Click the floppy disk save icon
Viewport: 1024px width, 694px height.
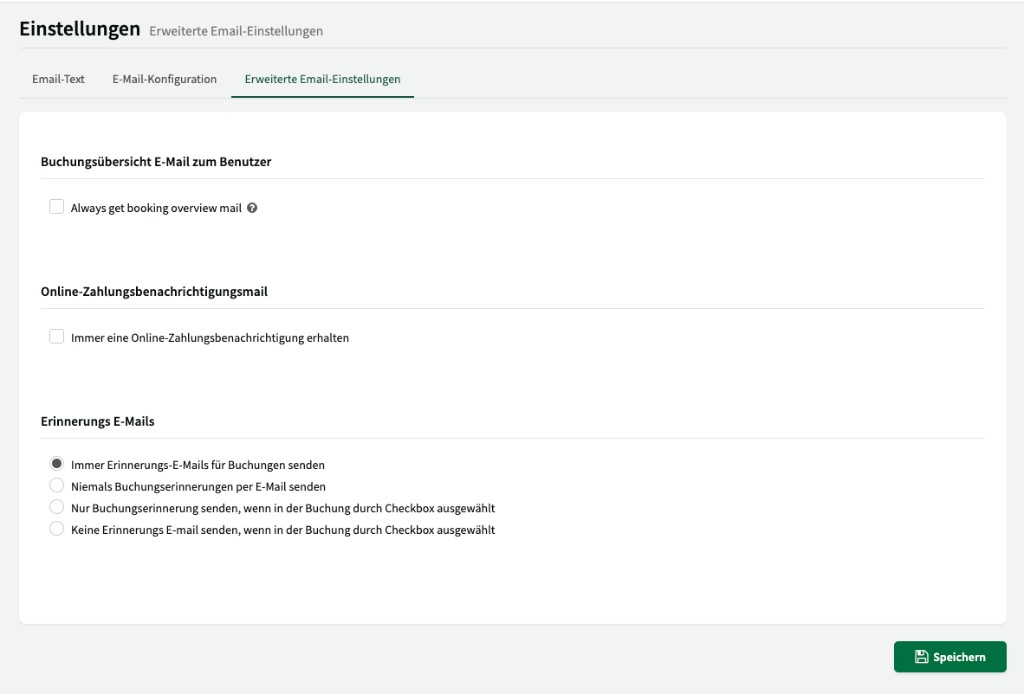[x=921, y=657]
